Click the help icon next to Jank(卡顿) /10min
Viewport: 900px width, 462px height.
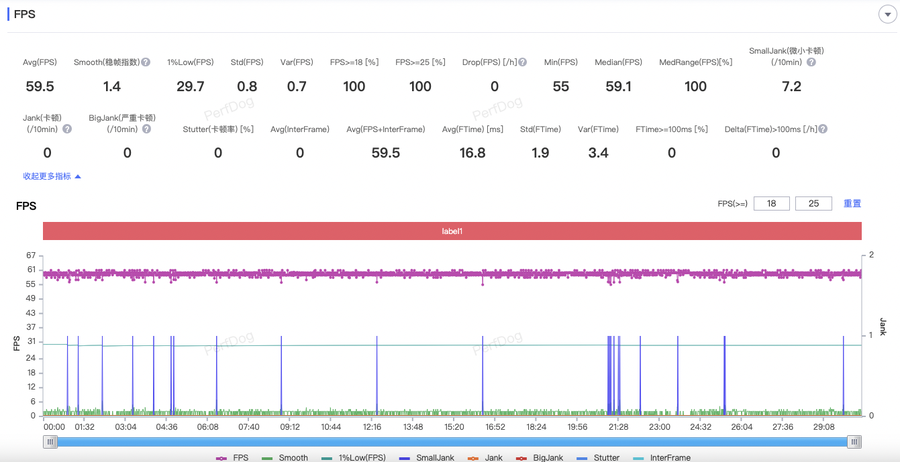click(67, 129)
